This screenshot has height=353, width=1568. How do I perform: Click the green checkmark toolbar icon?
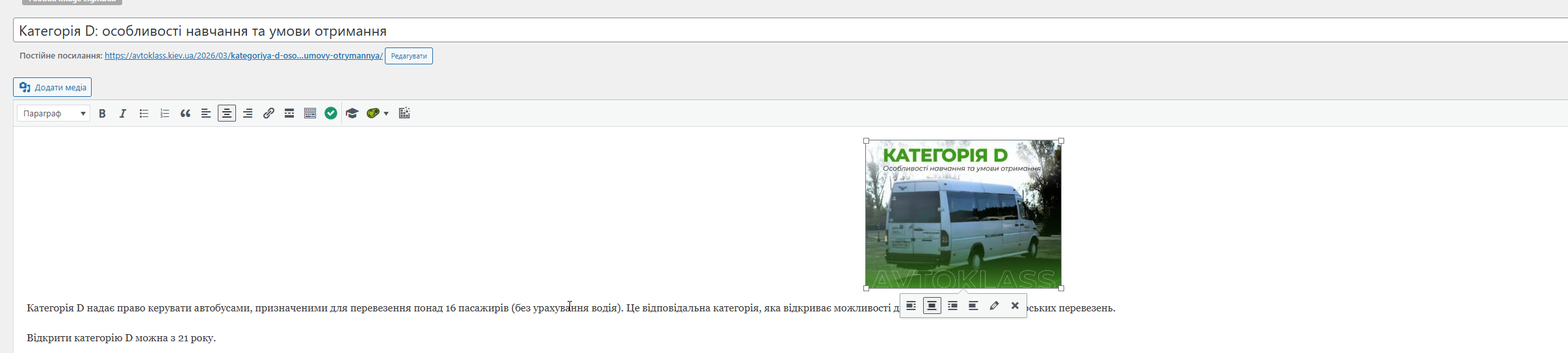click(x=331, y=113)
